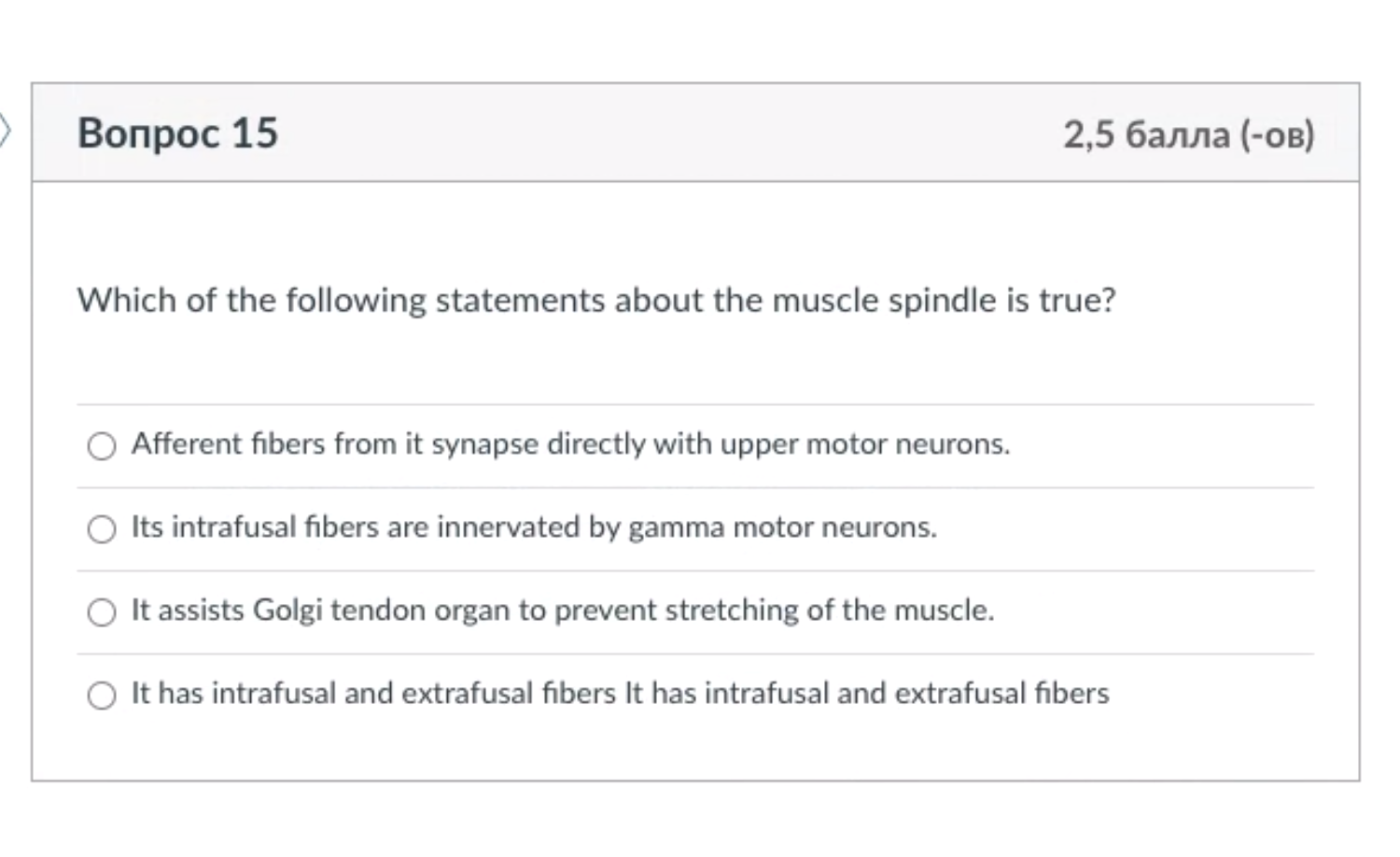Pick the intrafusal and extrafusal fibers radio button
1400x857 pixels.
point(102,695)
